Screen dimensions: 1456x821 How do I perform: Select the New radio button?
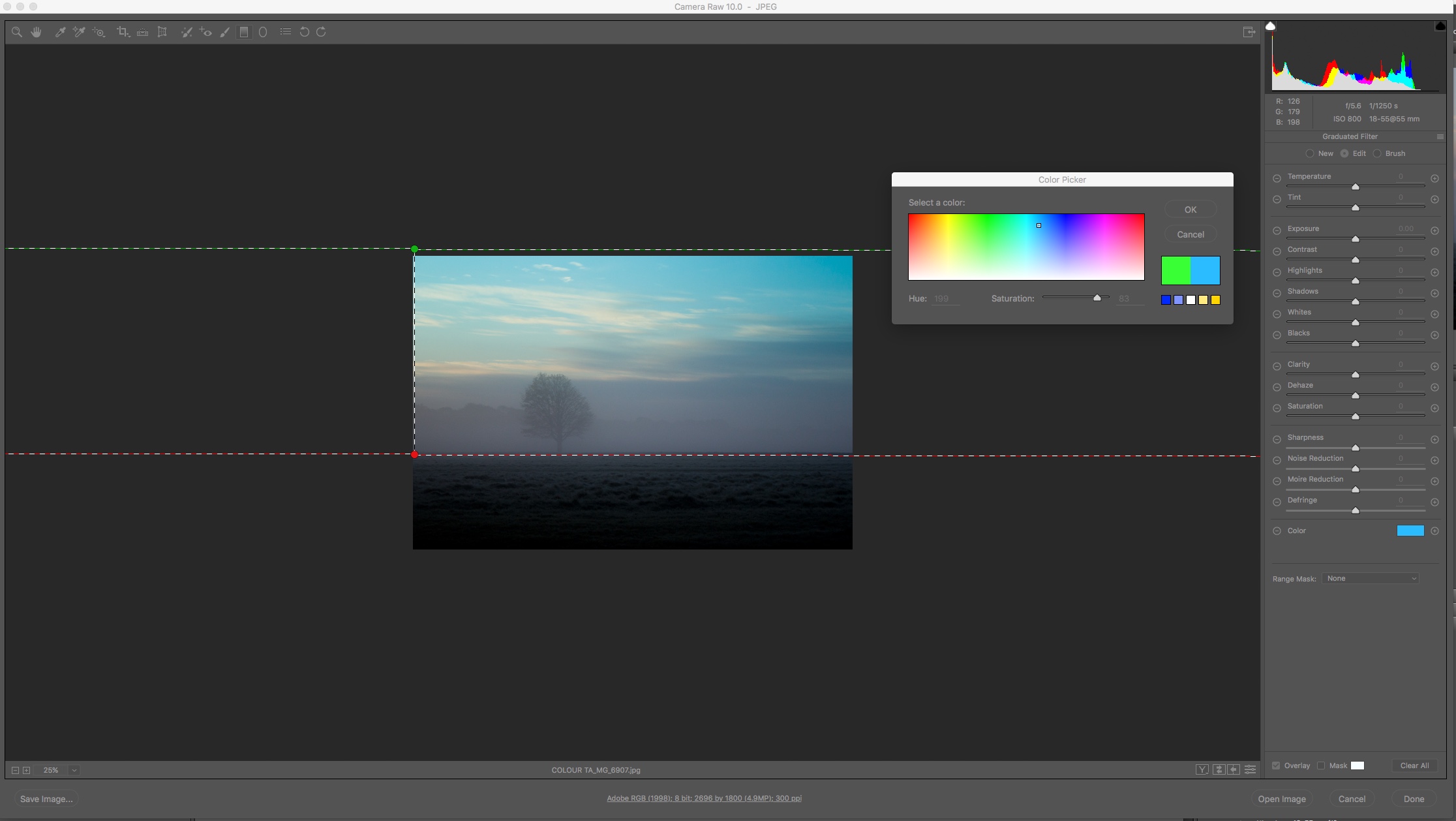coord(1310,153)
